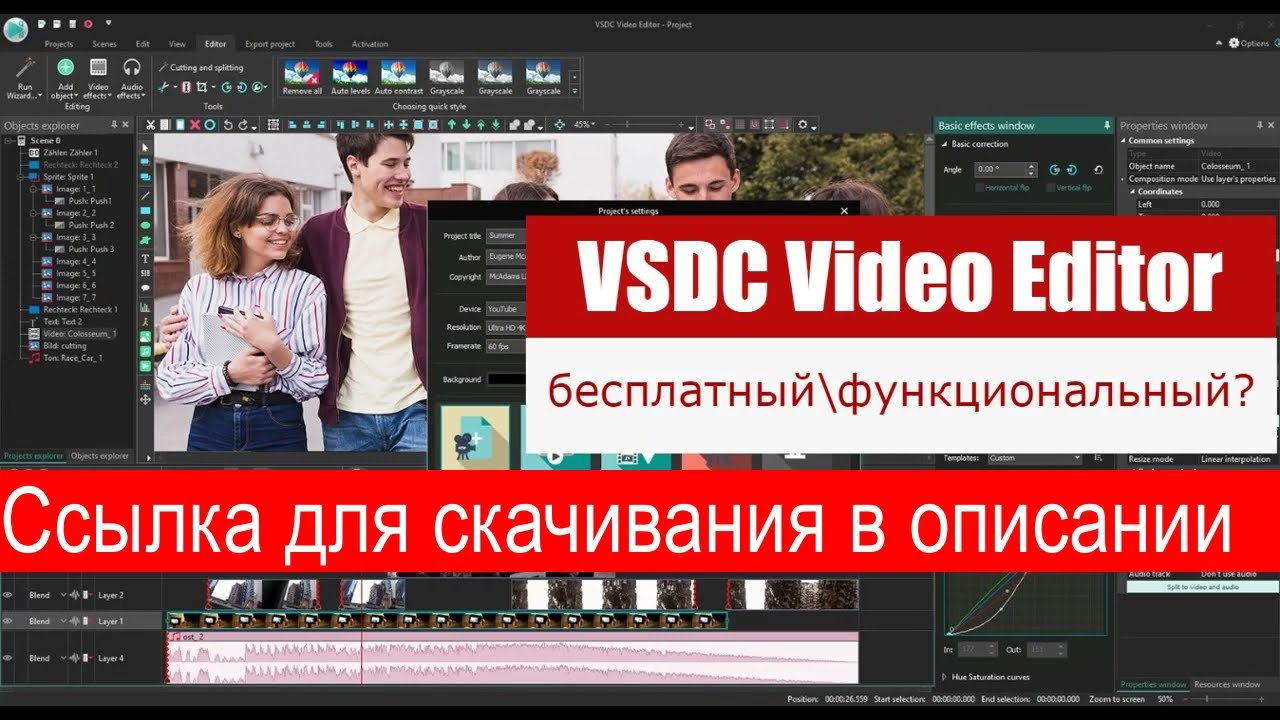This screenshot has height=720, width=1280.
Task: Collapse the Image 1_1 tree node
Action: click(x=33, y=189)
